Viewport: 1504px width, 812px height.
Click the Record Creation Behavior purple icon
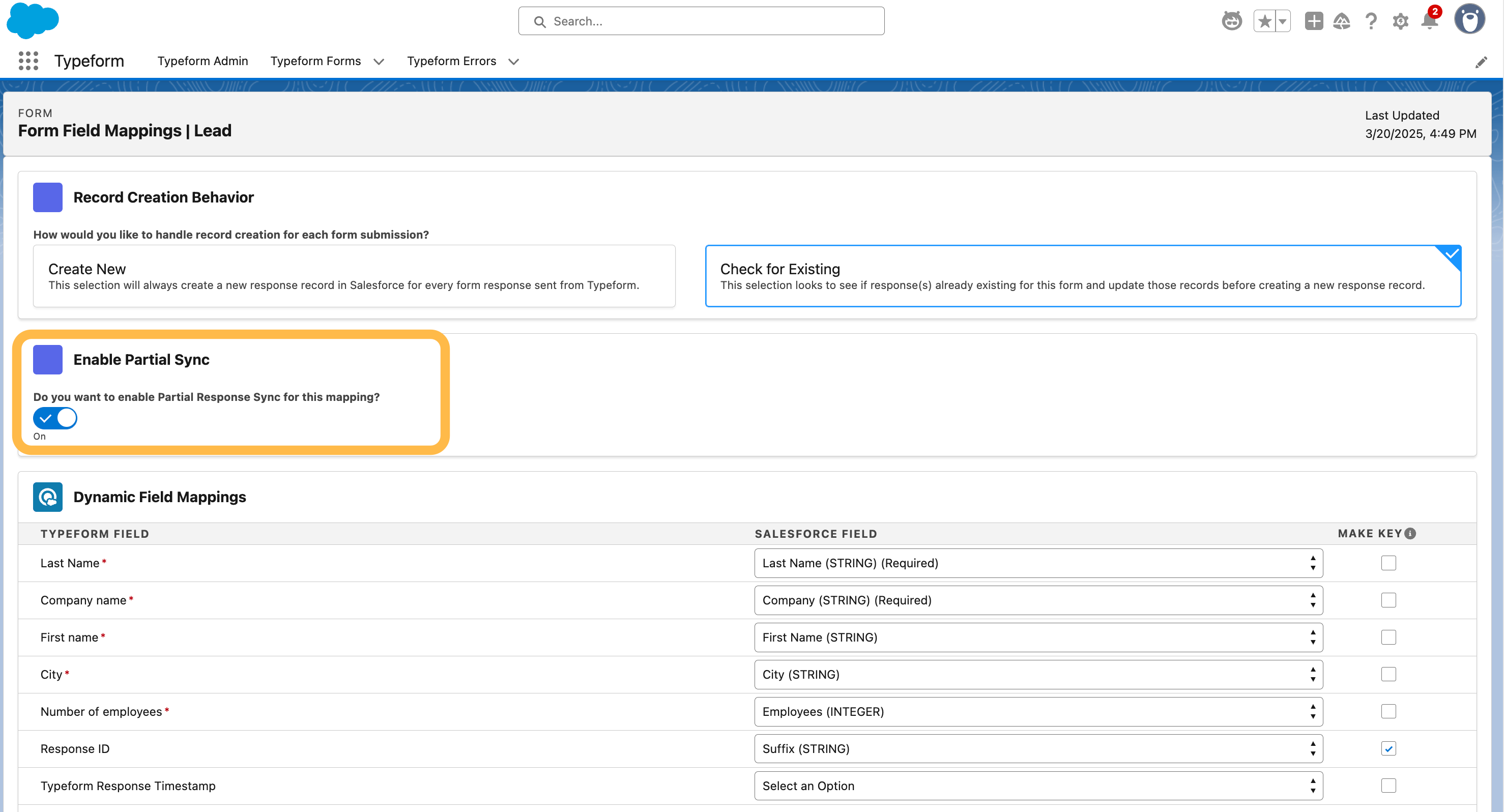click(x=48, y=197)
